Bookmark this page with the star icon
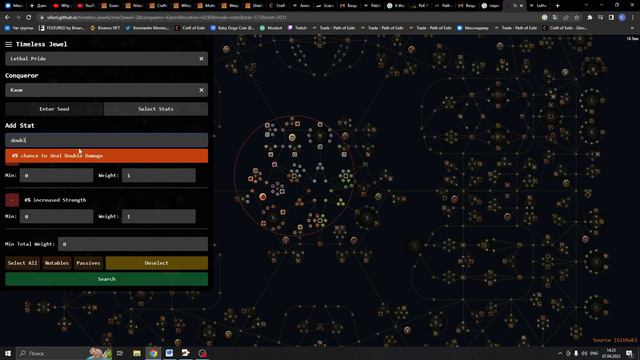Screen dimensions: 640x360 coord(576,18)
